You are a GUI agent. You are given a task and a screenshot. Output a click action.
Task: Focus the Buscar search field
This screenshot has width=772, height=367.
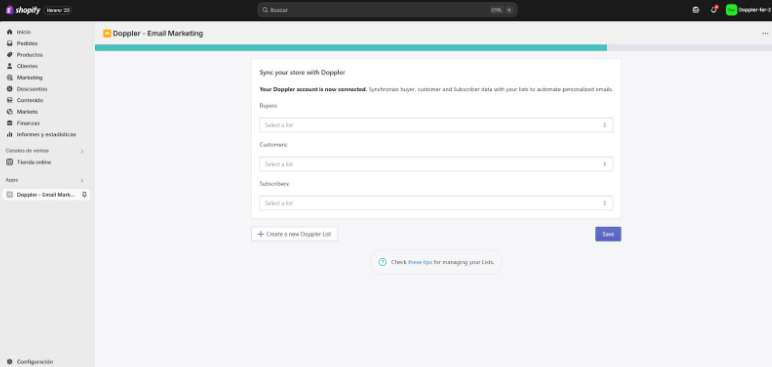(x=387, y=10)
